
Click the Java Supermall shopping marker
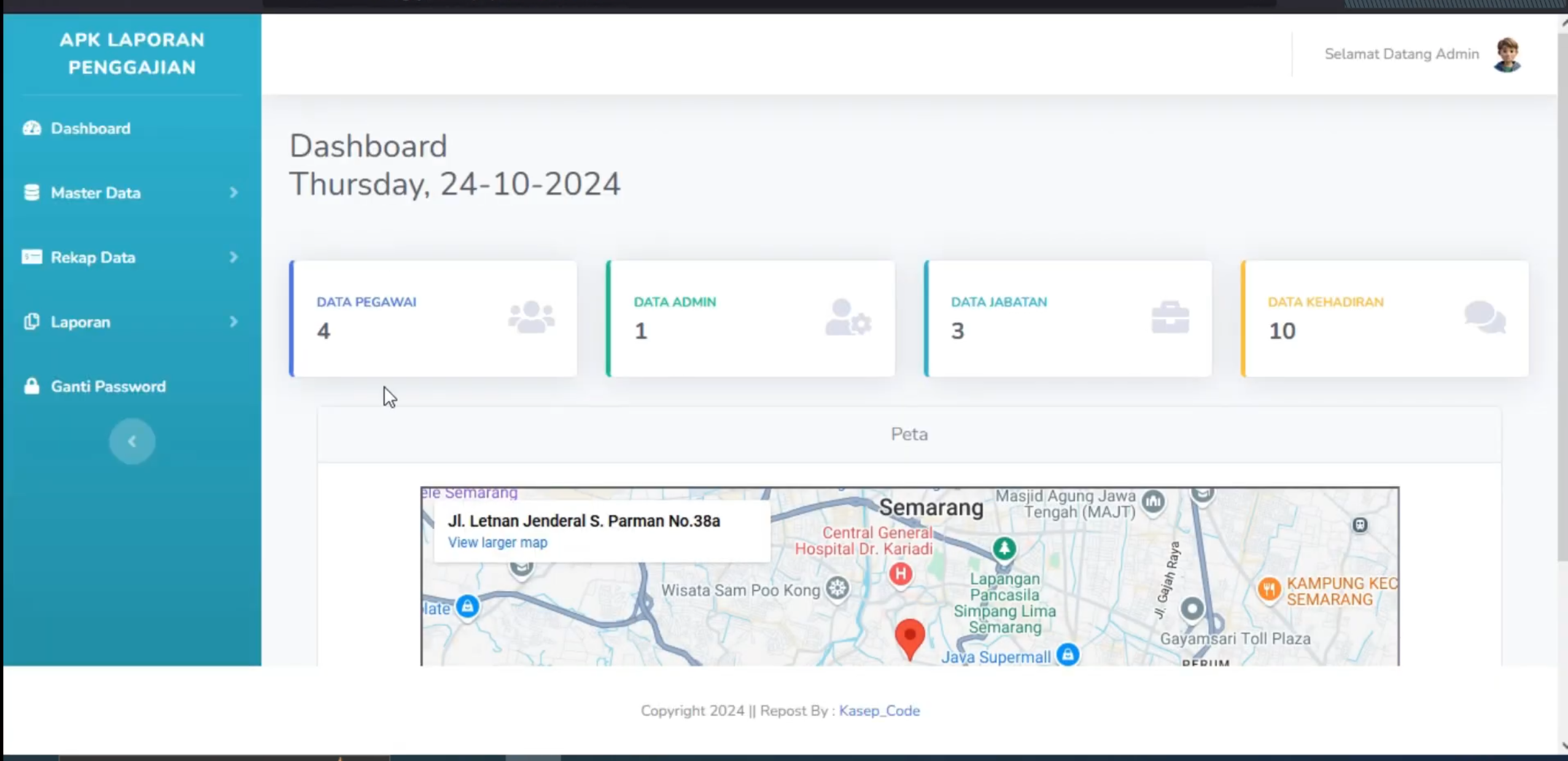tap(1068, 654)
